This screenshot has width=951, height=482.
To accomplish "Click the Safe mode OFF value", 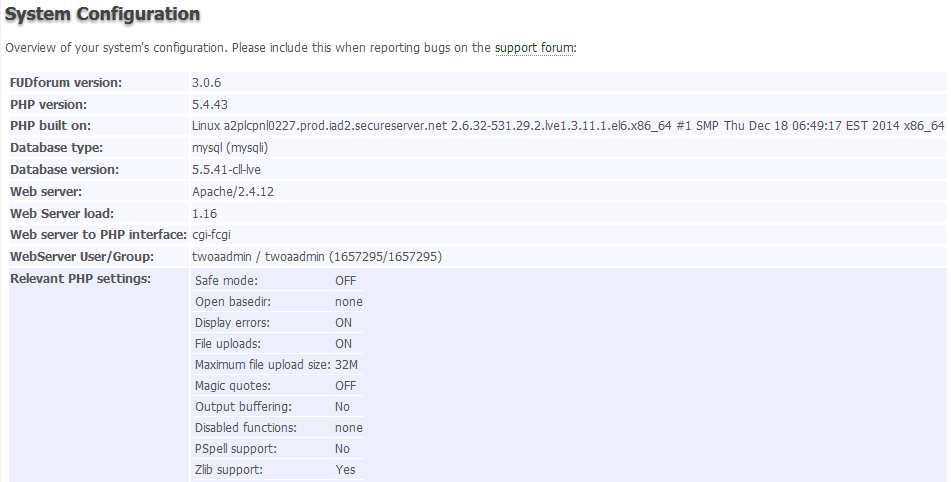I will pyautogui.click(x=346, y=281).
